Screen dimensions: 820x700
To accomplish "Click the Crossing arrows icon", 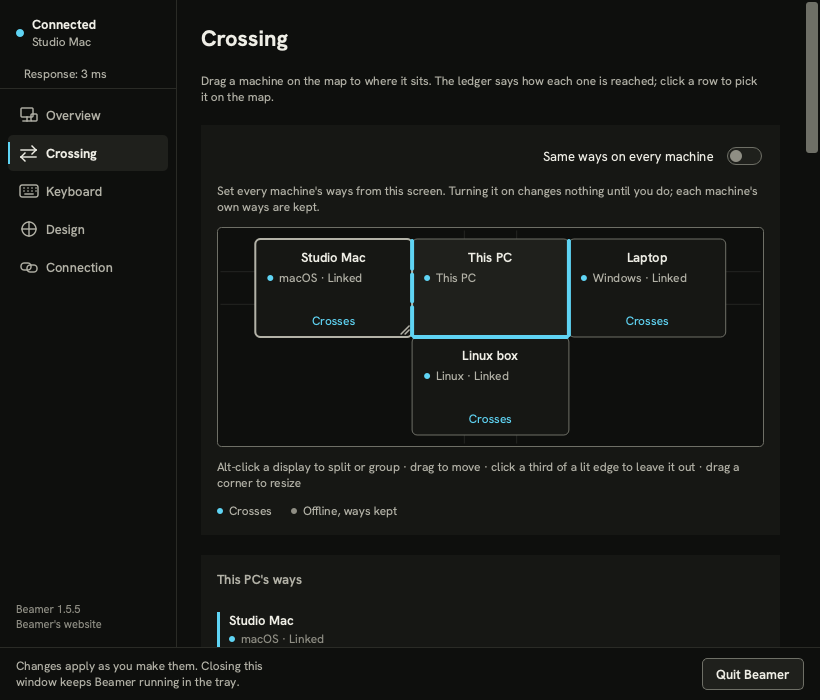I will coord(29,153).
